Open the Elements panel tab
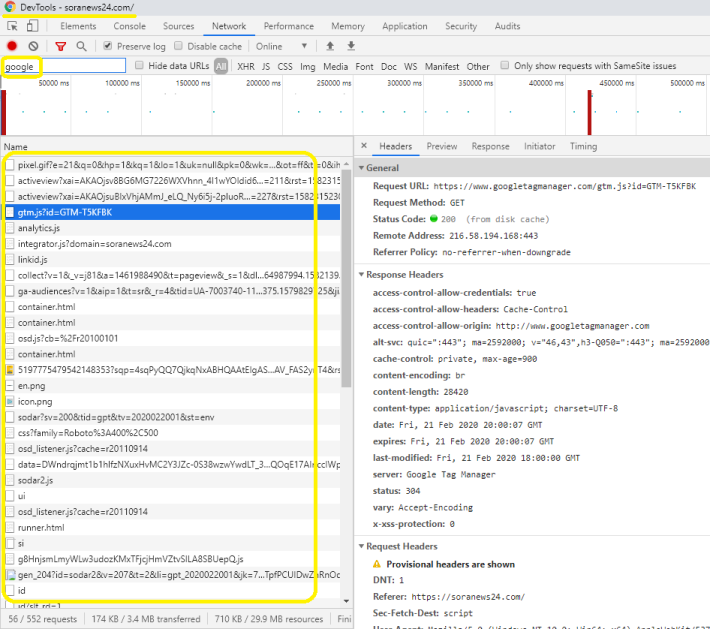This screenshot has width=710, height=629. (78, 26)
